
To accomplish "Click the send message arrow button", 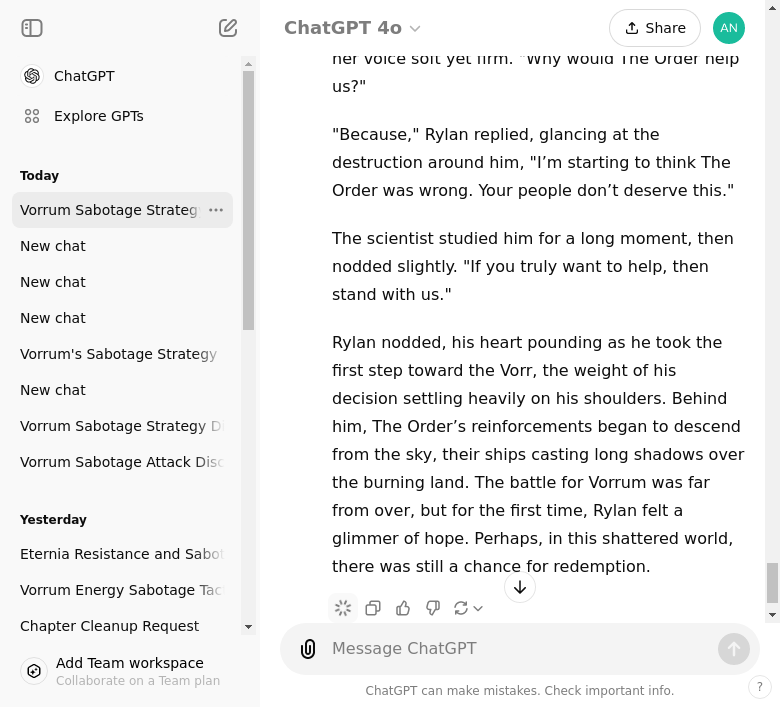I will pos(734,649).
